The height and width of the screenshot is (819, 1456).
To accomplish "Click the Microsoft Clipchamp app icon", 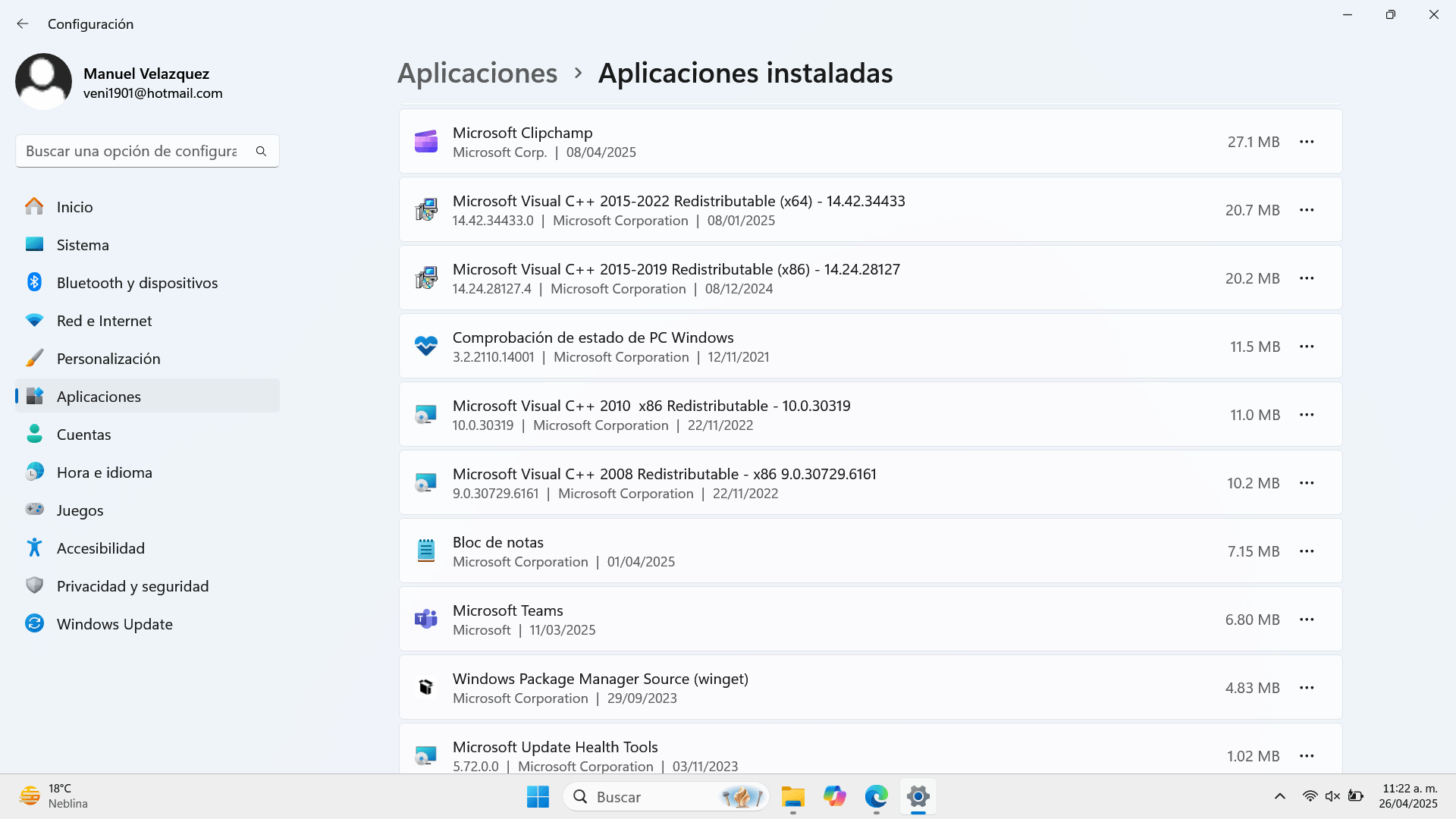I will [x=426, y=142].
